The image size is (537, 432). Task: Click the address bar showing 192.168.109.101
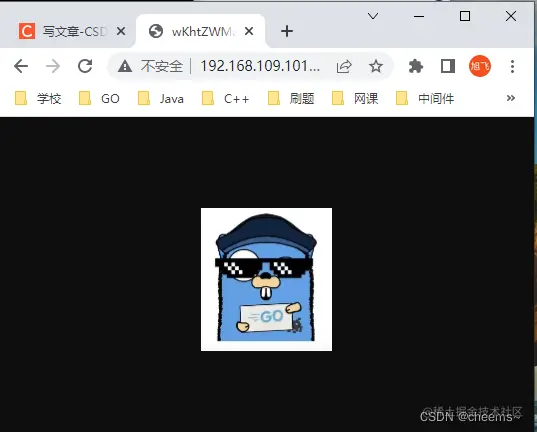point(260,66)
